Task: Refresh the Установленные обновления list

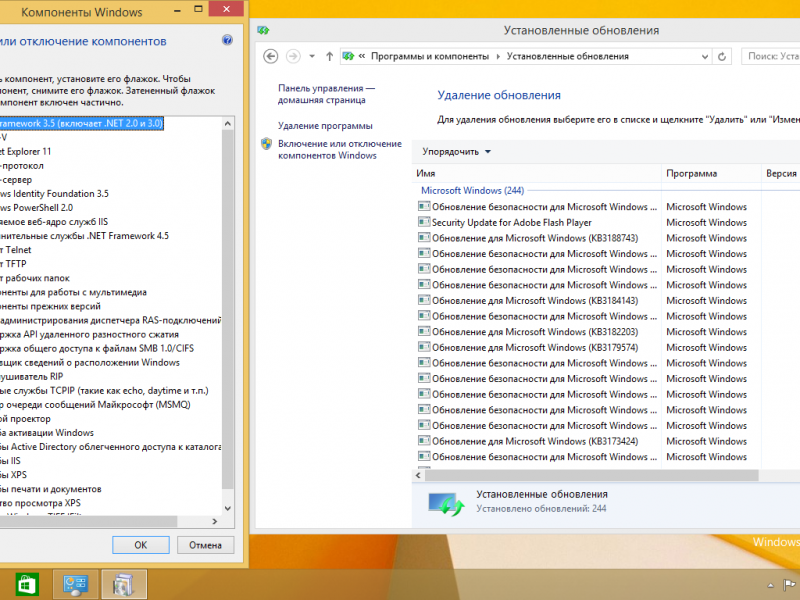Action: (x=721, y=56)
